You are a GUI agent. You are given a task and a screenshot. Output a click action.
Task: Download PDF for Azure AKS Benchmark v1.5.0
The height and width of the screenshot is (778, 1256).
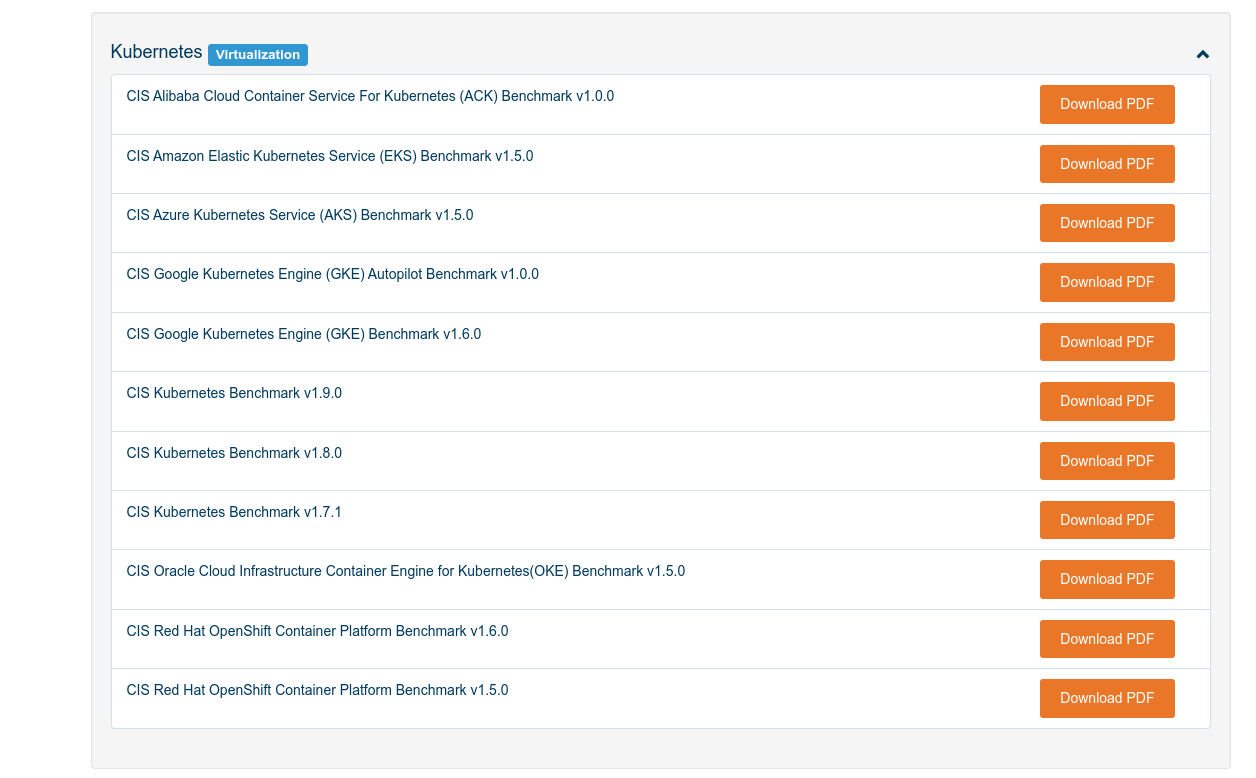(1107, 223)
